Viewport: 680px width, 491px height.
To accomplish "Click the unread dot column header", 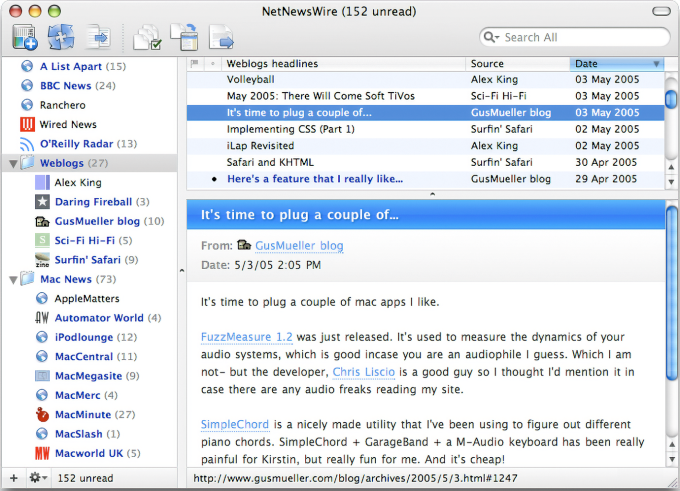I will [x=212, y=64].
